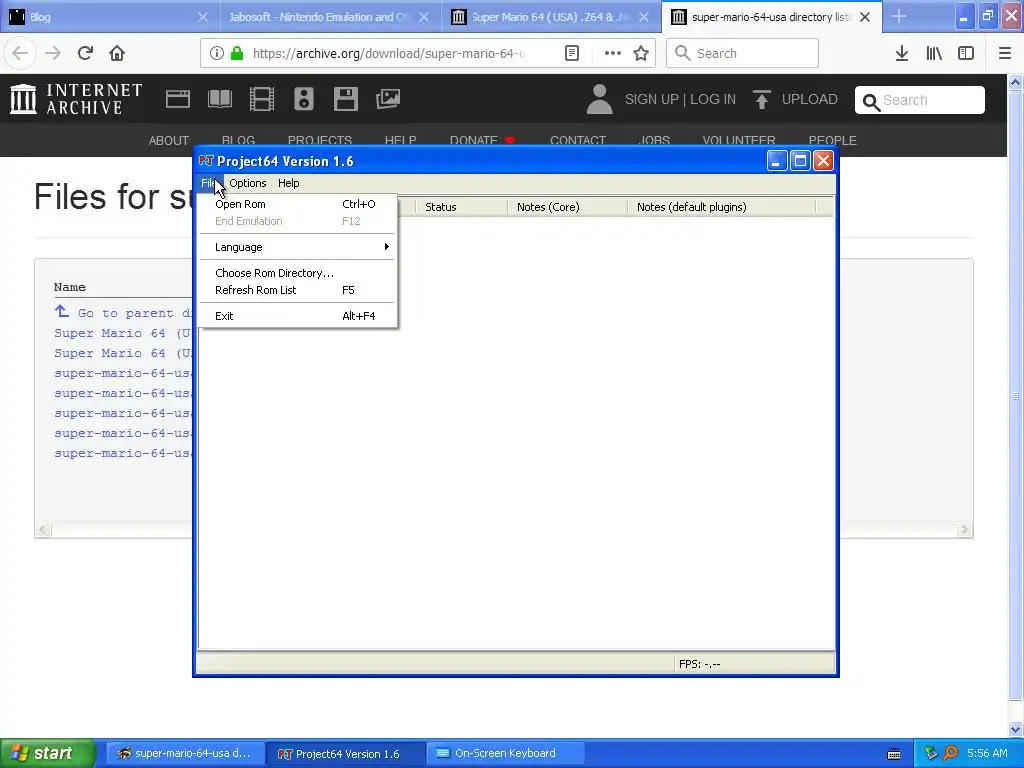Image resolution: width=1024 pixels, height=768 pixels.
Task: Click the keyboard icon in taskbar
Action: 894,754
